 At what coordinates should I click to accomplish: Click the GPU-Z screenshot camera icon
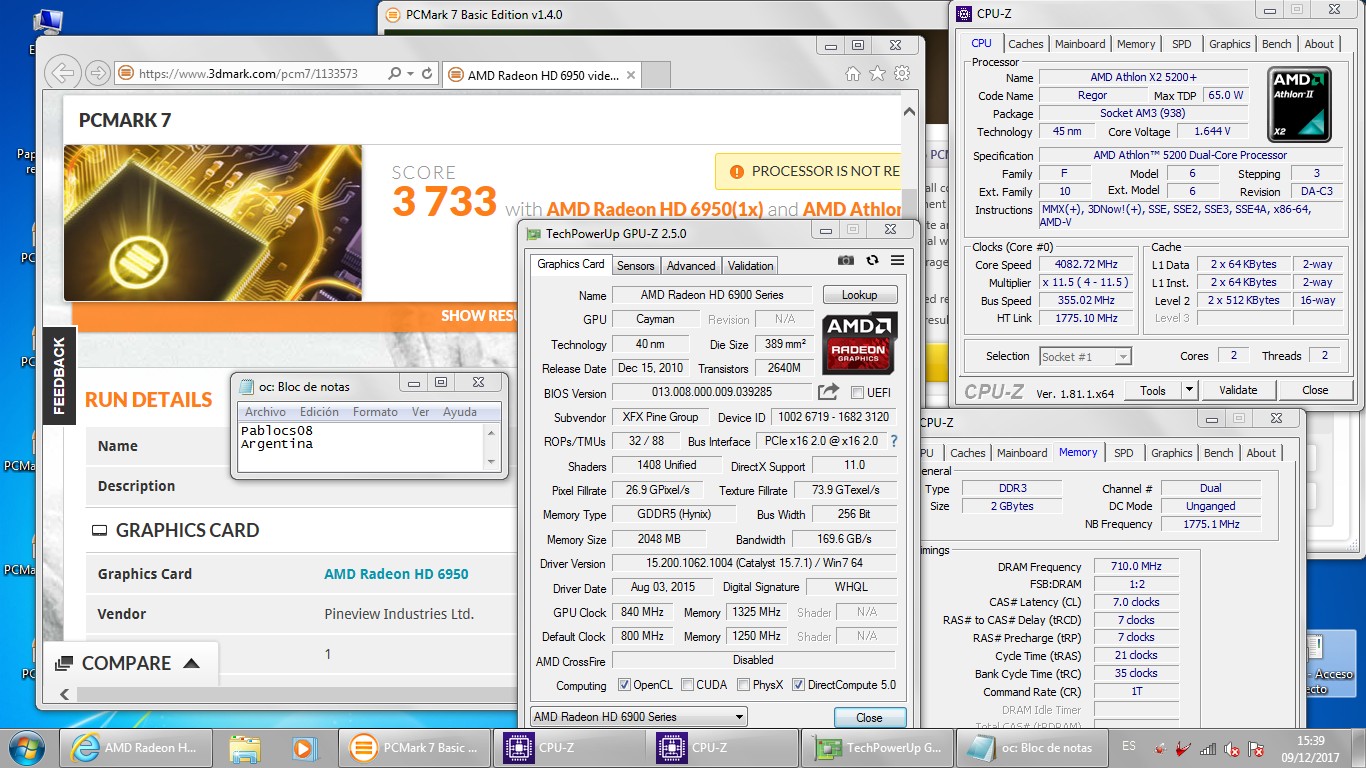coord(846,260)
